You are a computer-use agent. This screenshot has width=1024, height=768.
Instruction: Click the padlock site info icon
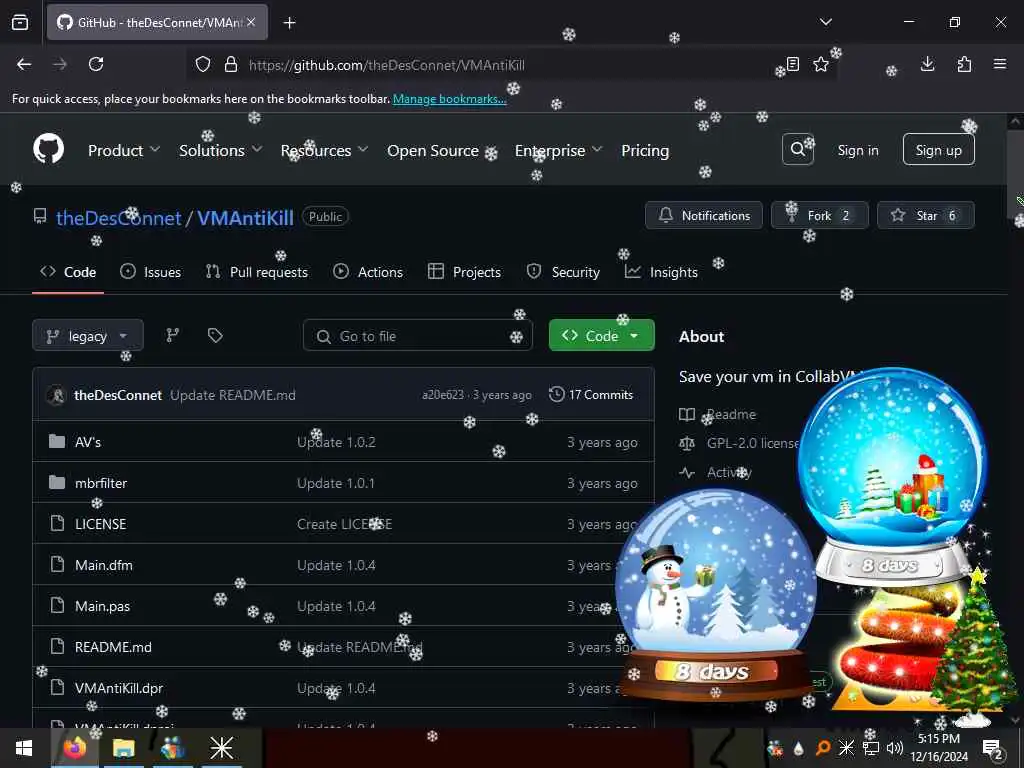(x=231, y=65)
